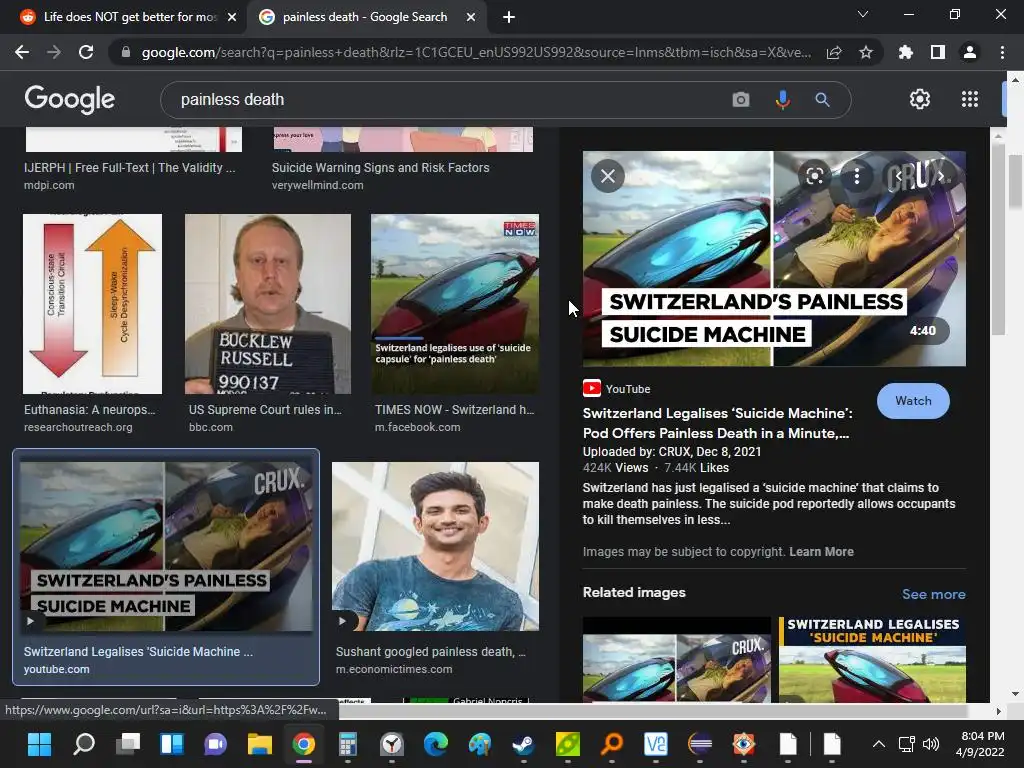Viewport: 1024px width, 768px height.
Task: Click the browser address bar URL
Action: click(476, 52)
